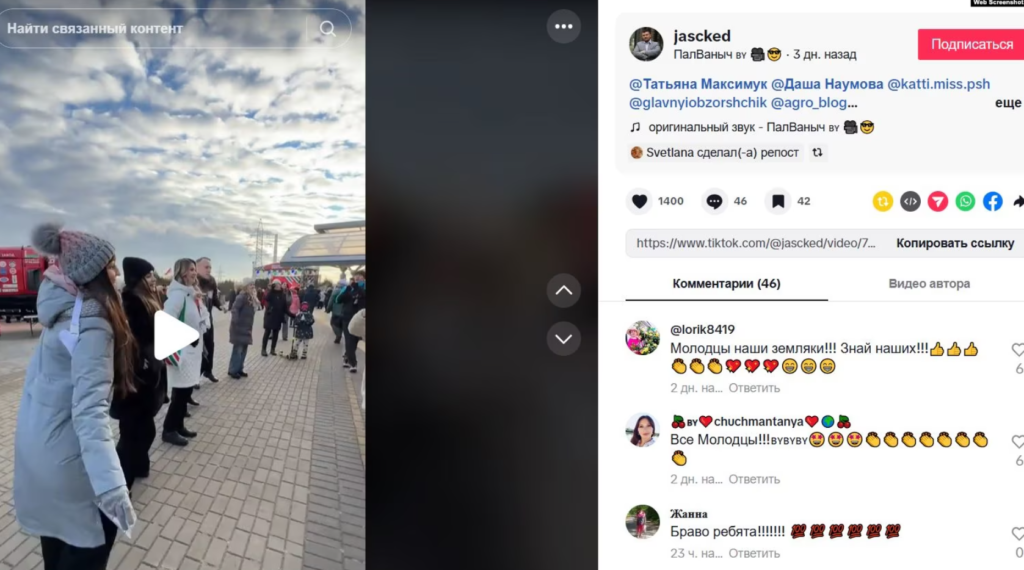Expand description with "еще"
This screenshot has width=1024, height=570.
(1008, 103)
